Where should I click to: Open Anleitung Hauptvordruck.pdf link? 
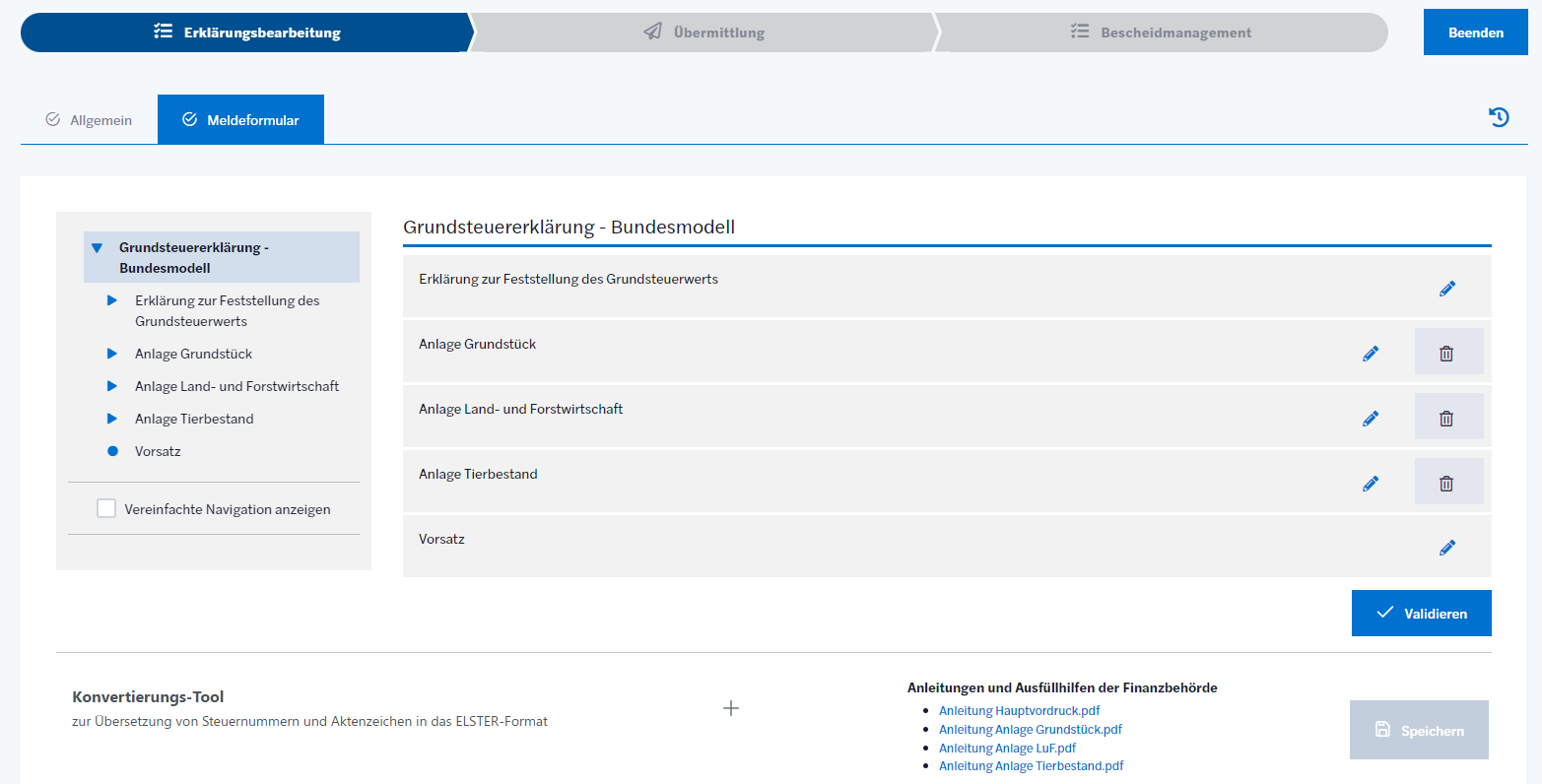click(x=1019, y=710)
